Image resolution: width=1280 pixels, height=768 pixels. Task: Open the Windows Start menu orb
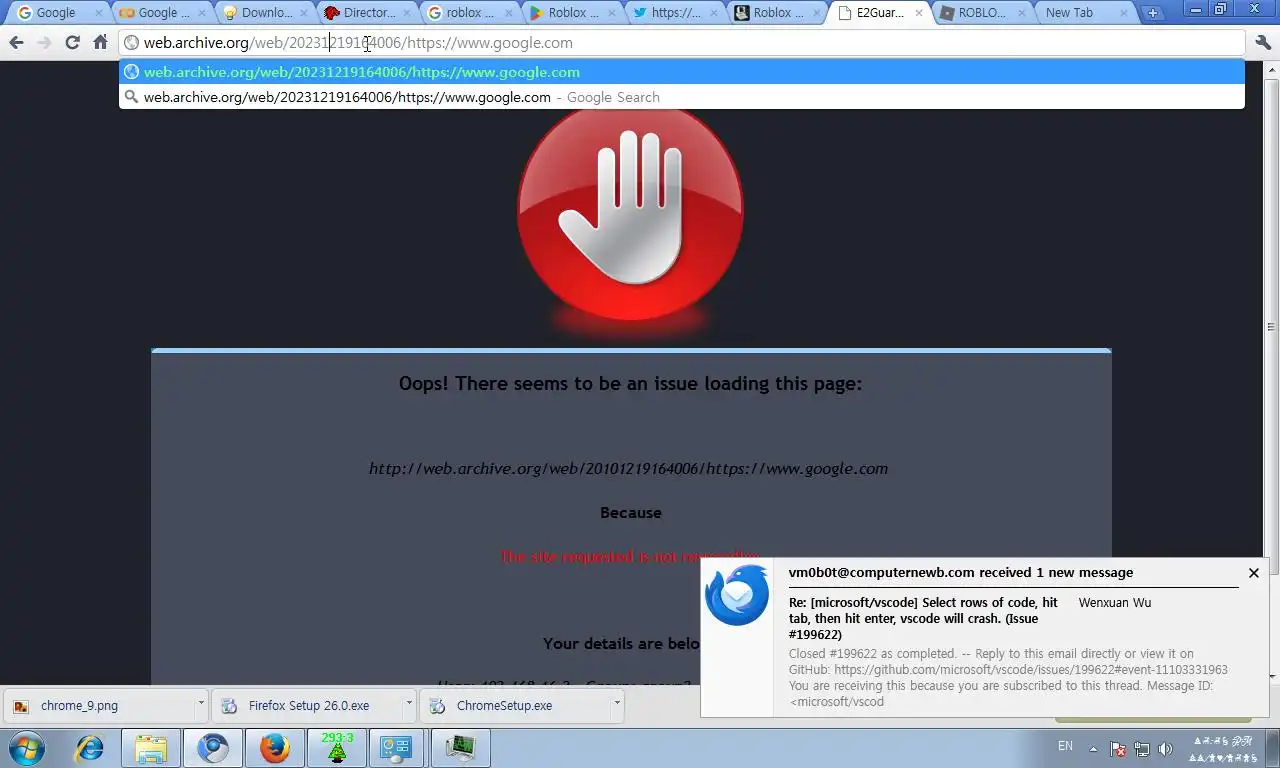click(27, 748)
